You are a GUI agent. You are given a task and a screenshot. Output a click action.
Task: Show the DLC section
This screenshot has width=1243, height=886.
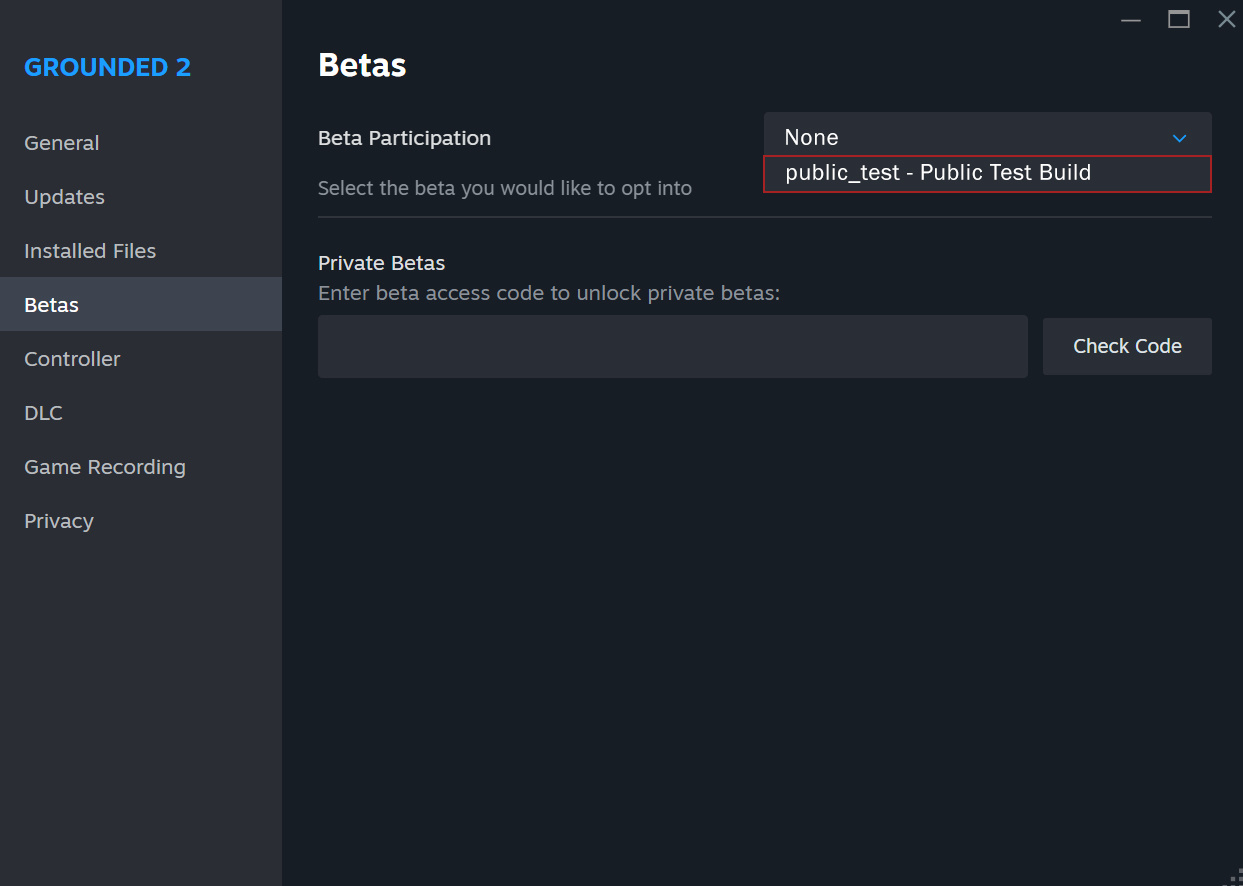[x=44, y=413]
